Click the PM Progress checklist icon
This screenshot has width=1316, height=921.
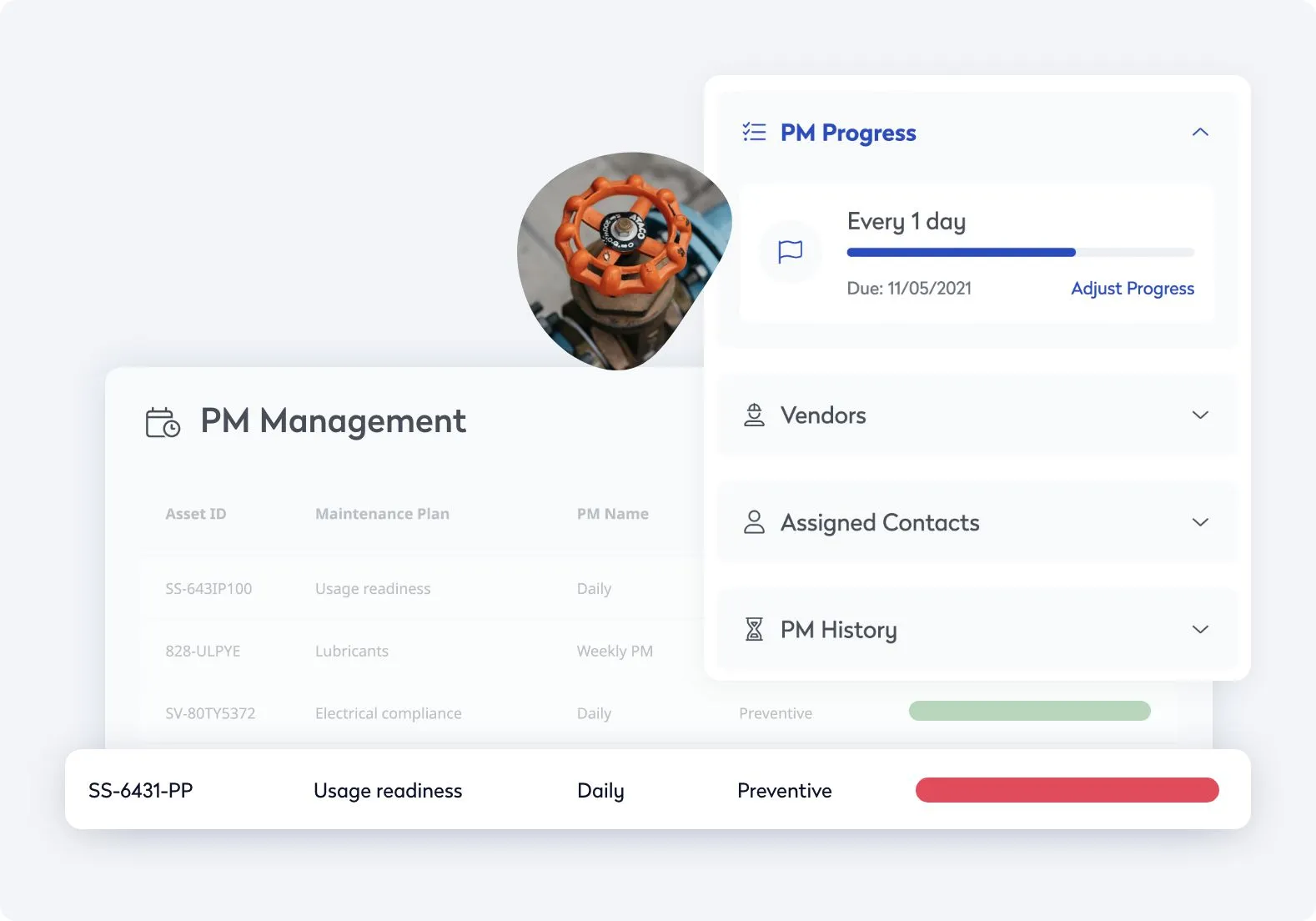[x=754, y=132]
